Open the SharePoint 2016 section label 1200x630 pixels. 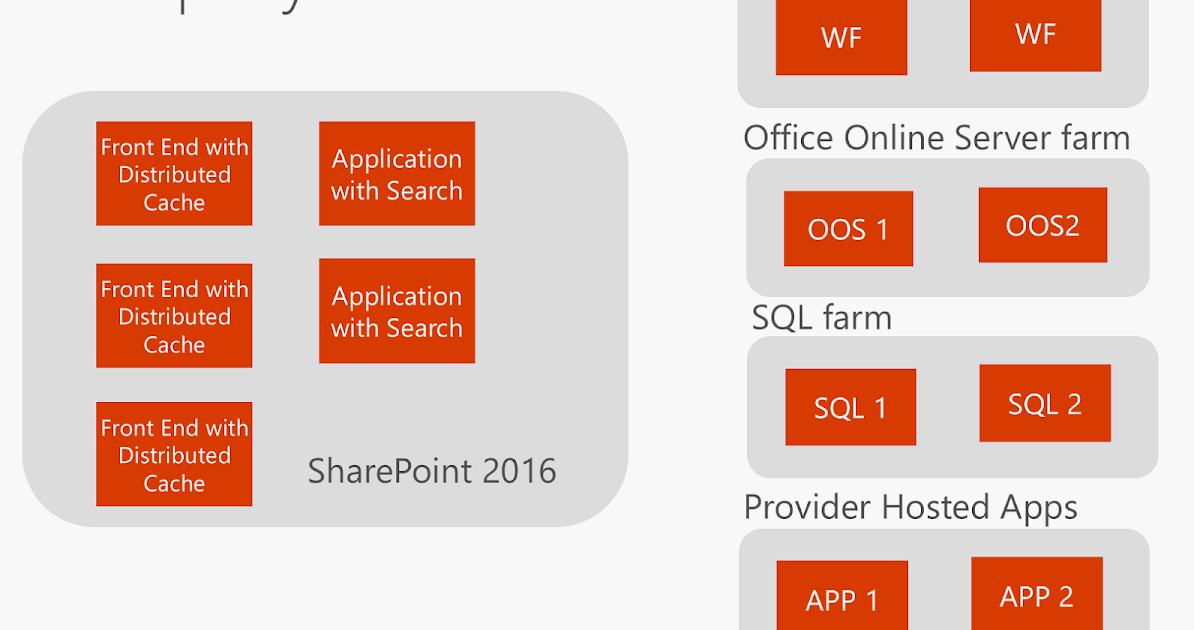433,471
